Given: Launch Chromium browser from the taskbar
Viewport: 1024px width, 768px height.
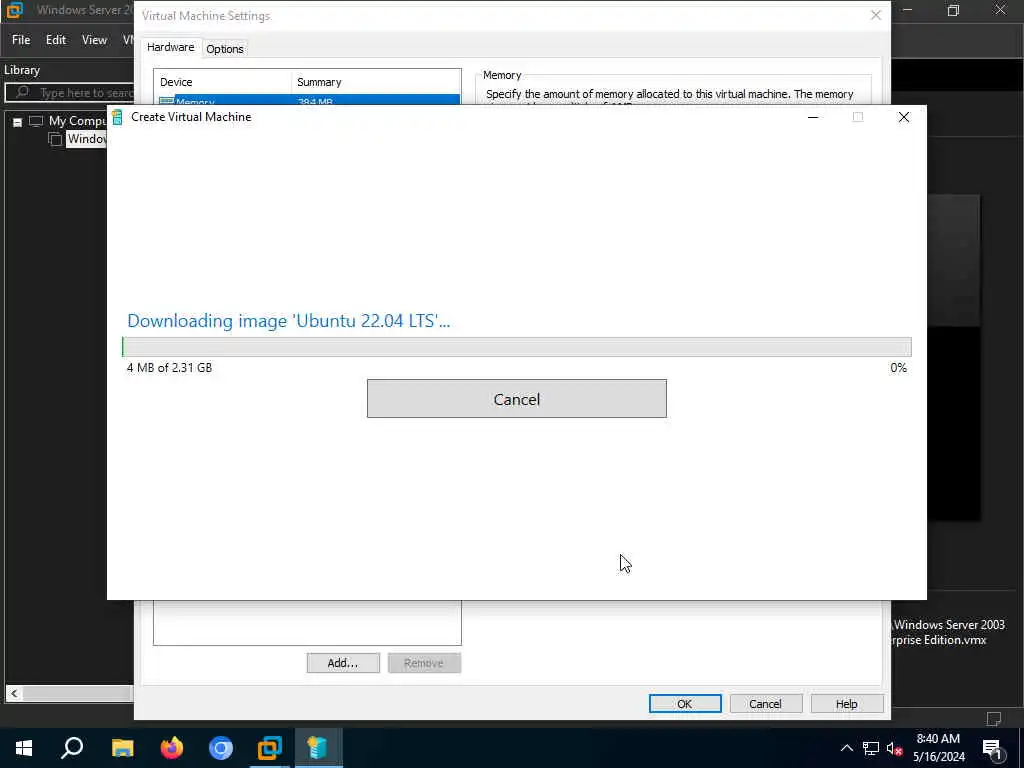Looking at the screenshot, I should pyautogui.click(x=221, y=748).
